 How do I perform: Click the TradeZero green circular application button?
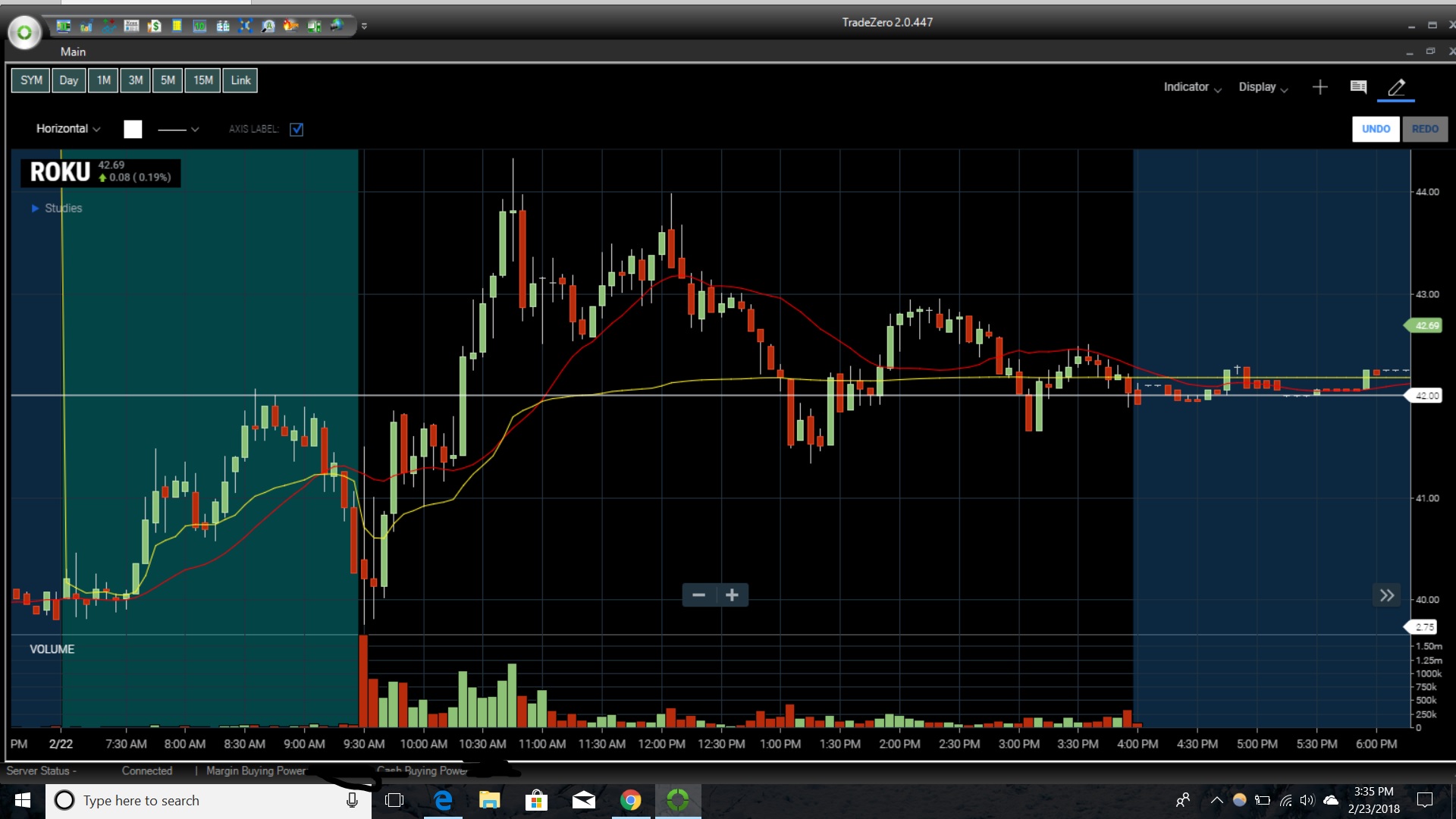[x=24, y=33]
